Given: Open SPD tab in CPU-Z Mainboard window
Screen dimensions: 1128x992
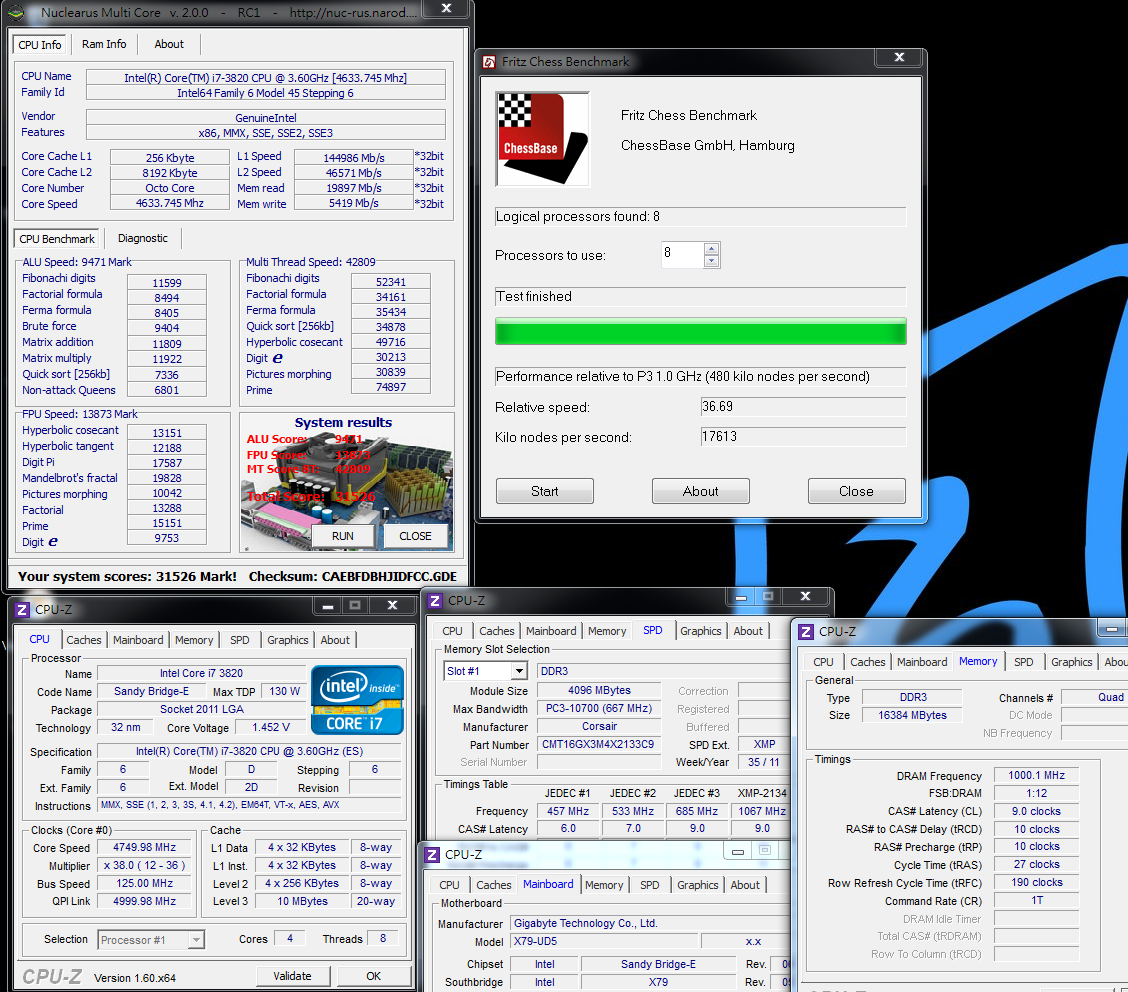Looking at the screenshot, I should [650, 885].
